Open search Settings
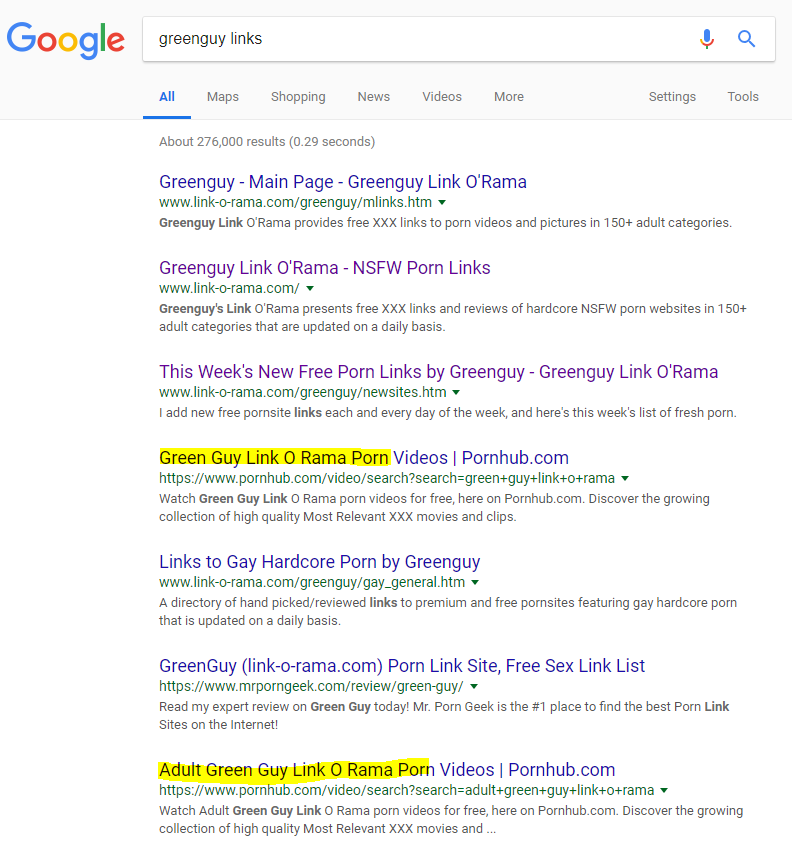The height and width of the screenshot is (856, 792). [672, 97]
